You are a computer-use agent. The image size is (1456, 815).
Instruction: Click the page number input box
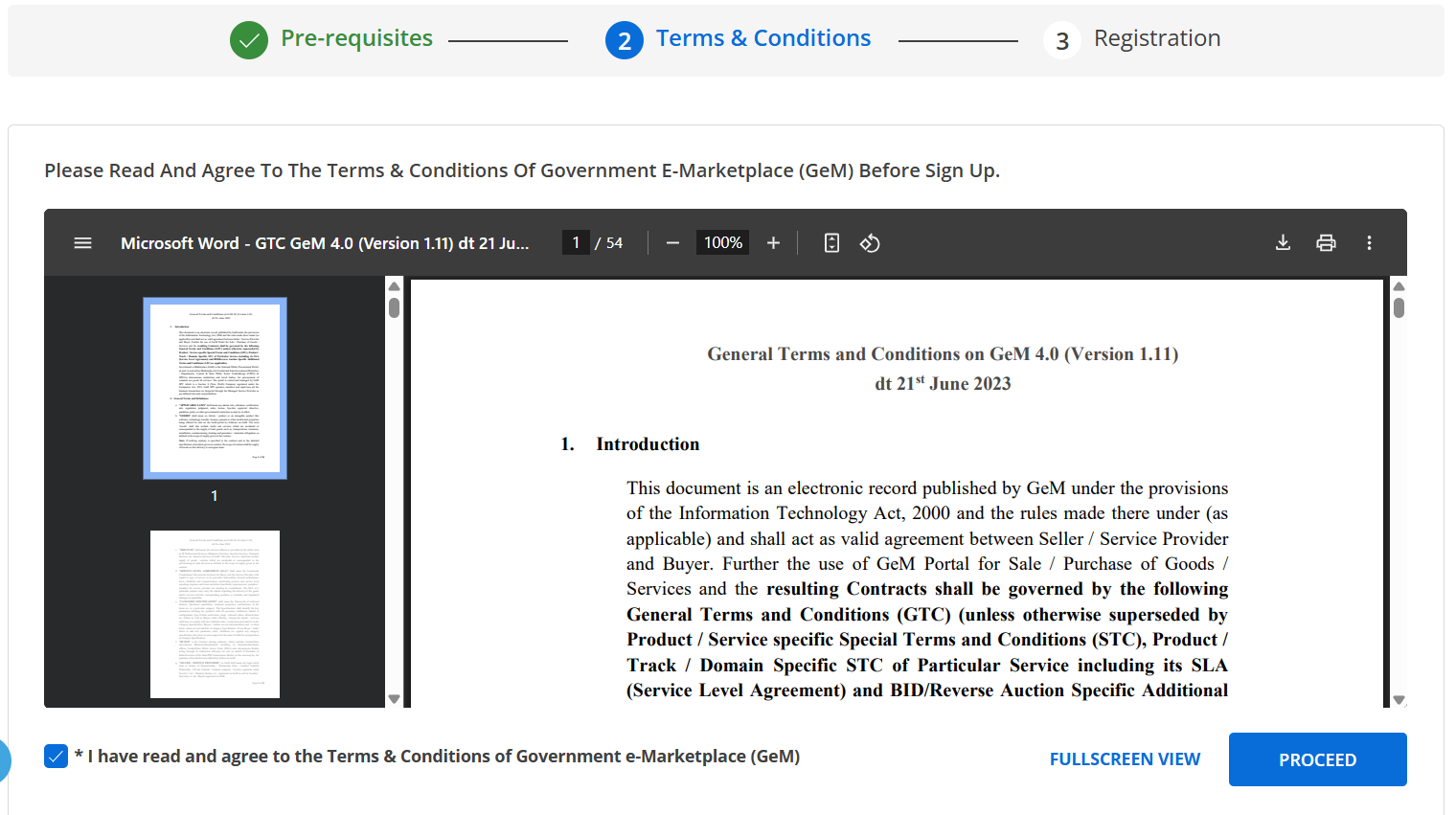tap(576, 243)
